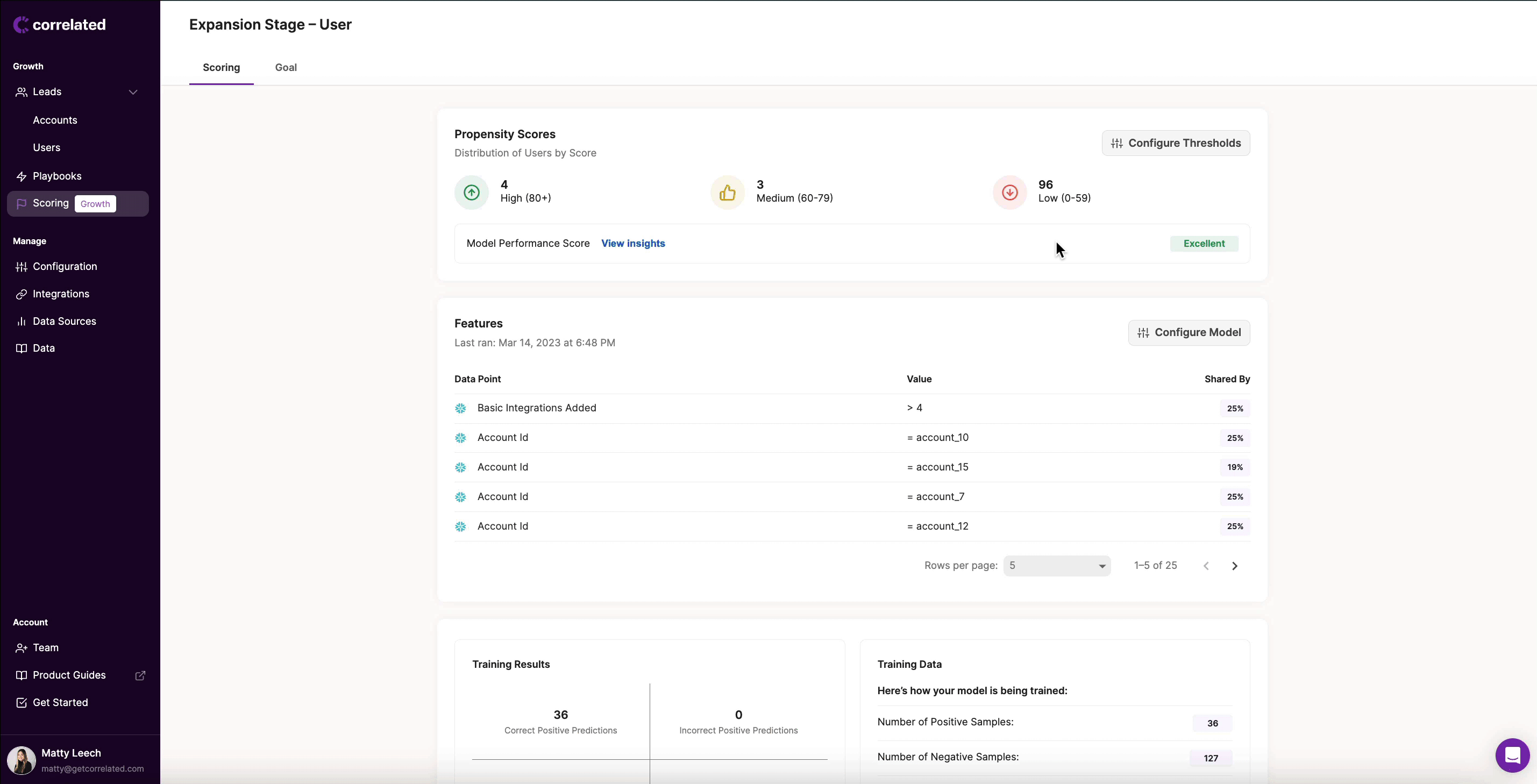Open the Rows per page dropdown
Image resolution: width=1537 pixels, height=784 pixels.
point(1057,566)
